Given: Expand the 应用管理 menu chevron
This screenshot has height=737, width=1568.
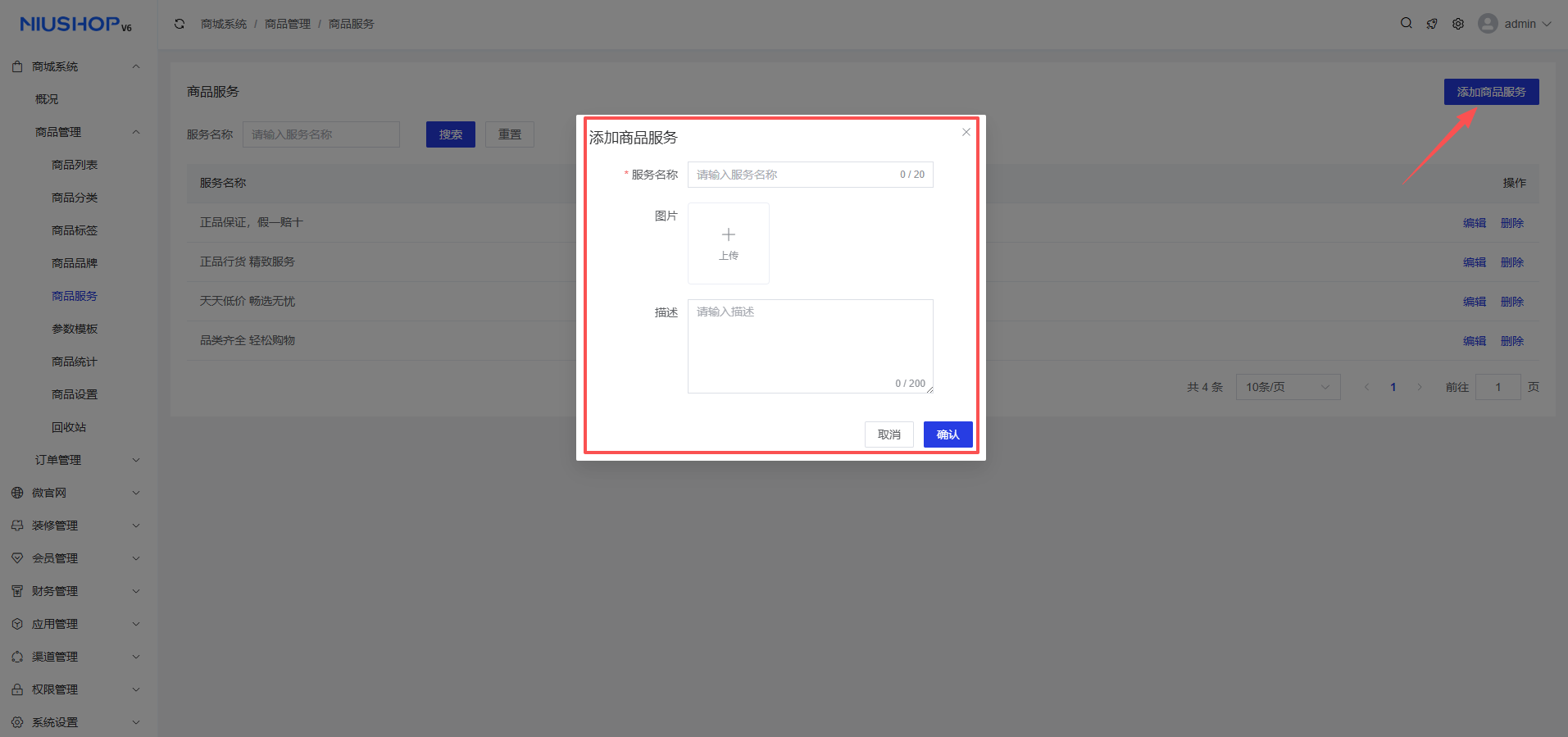Looking at the screenshot, I should coord(136,624).
